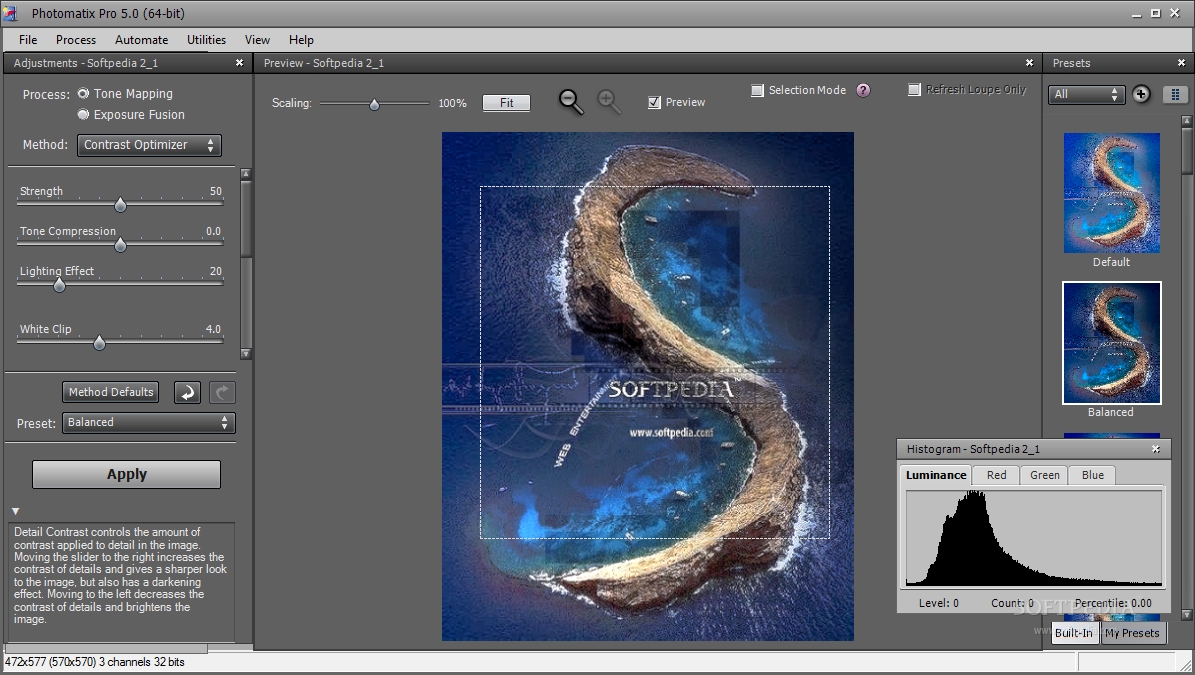Select the Balanced preset thumbnail
The width and height of the screenshot is (1195, 675).
coord(1111,343)
